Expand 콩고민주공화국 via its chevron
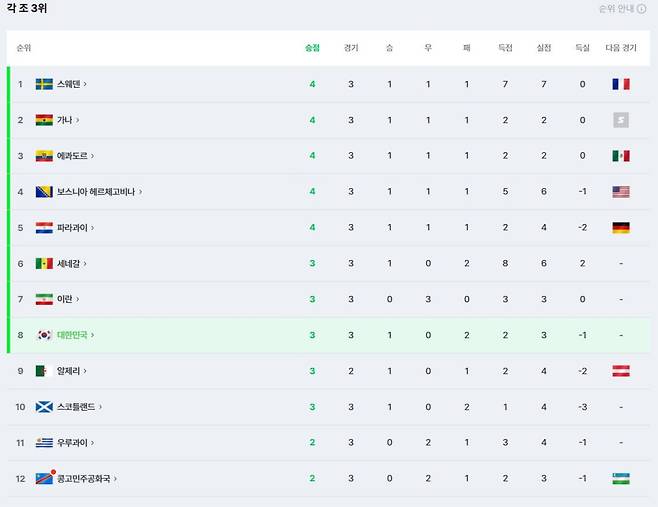Viewport: 658px width, 507px height. pyautogui.click(x=115, y=478)
